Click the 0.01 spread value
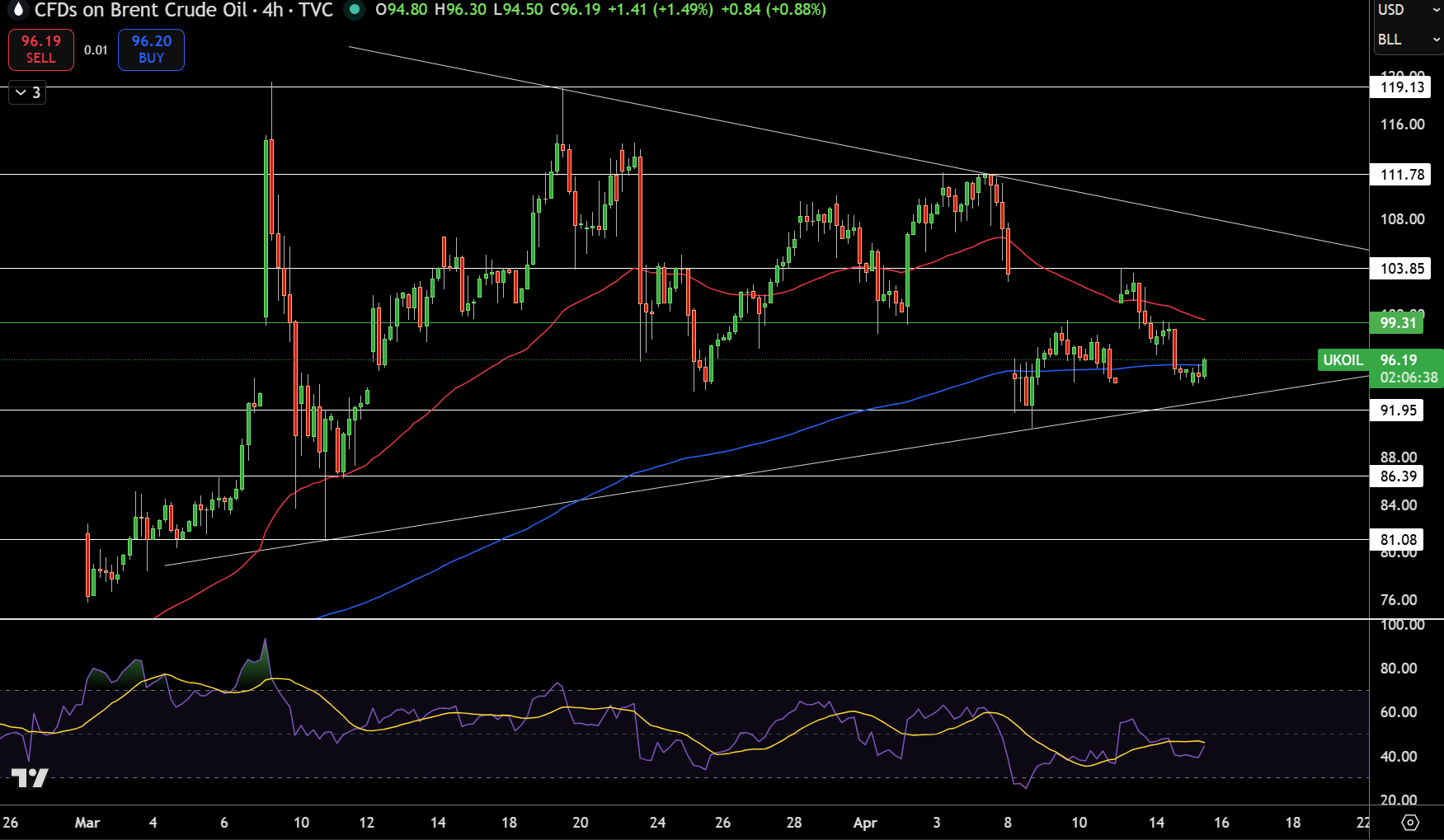The height and width of the screenshot is (840, 1444). pyautogui.click(x=96, y=50)
